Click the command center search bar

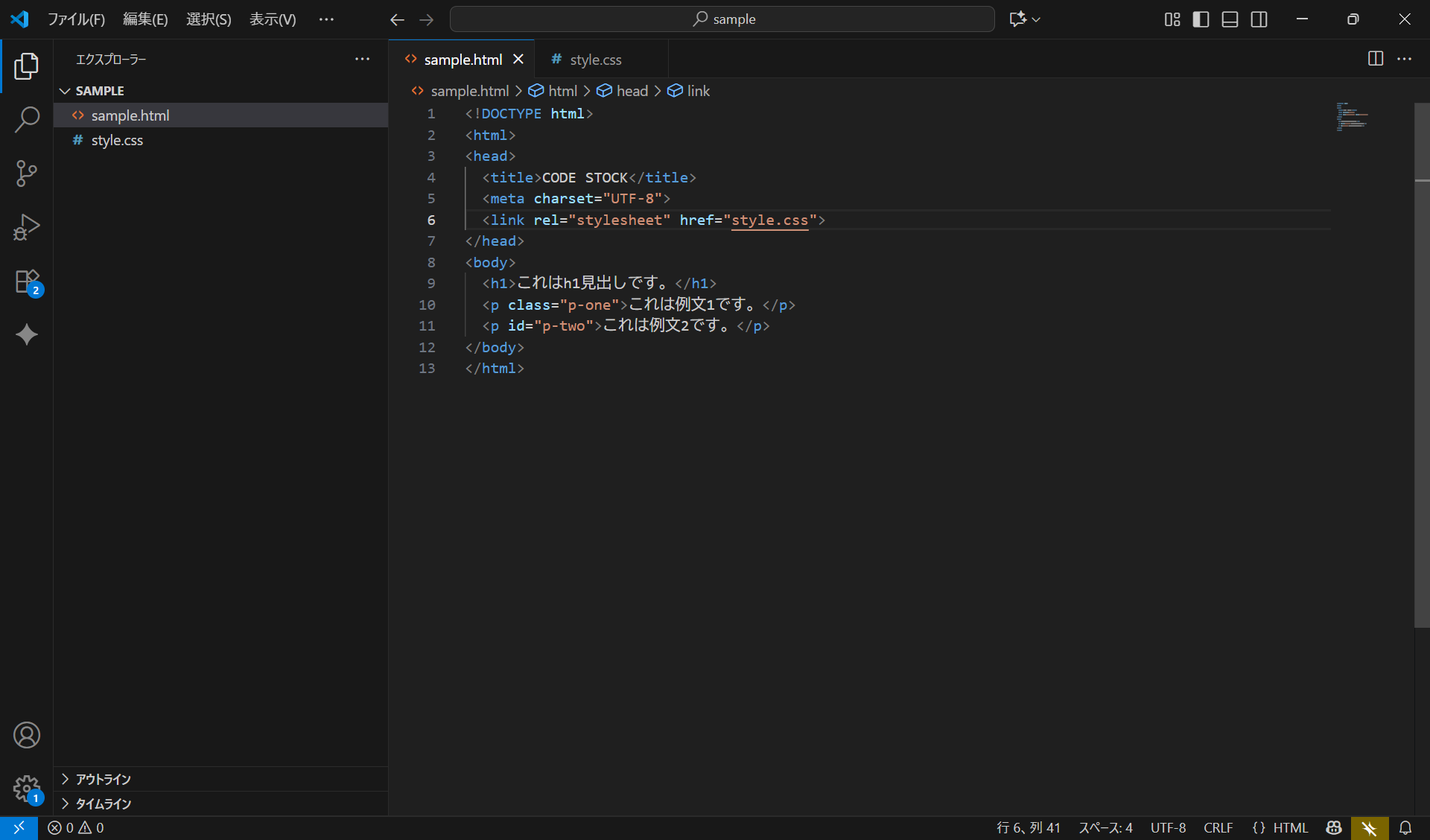(722, 19)
